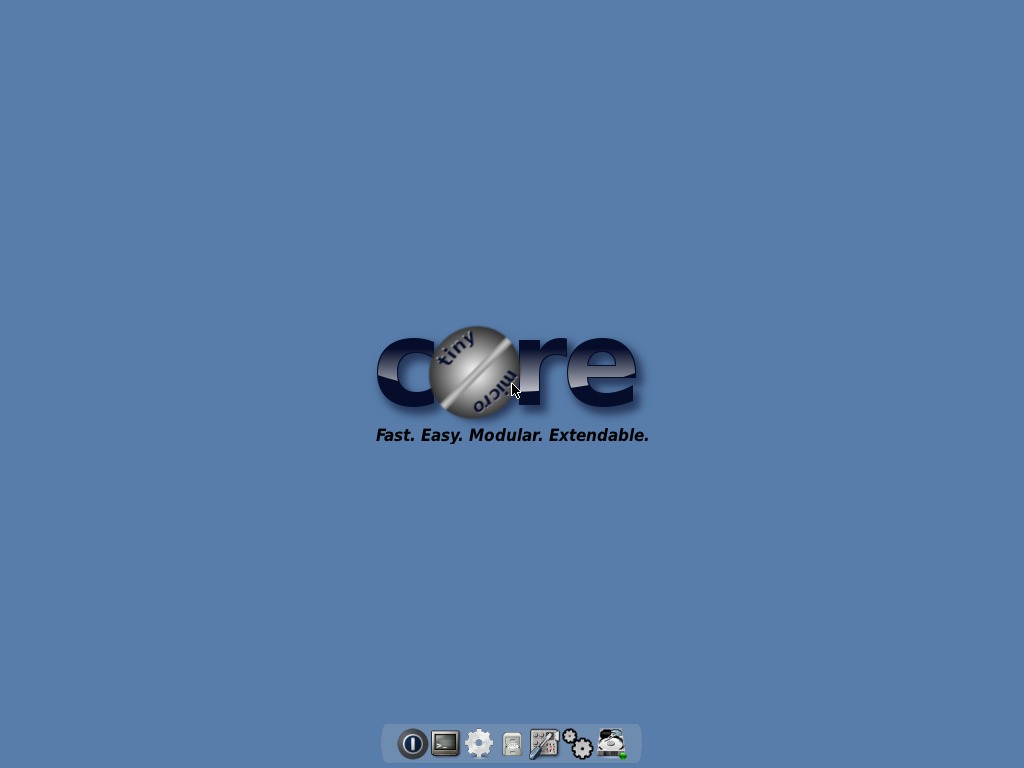Launch Control Panel screwdriver icon

point(544,744)
